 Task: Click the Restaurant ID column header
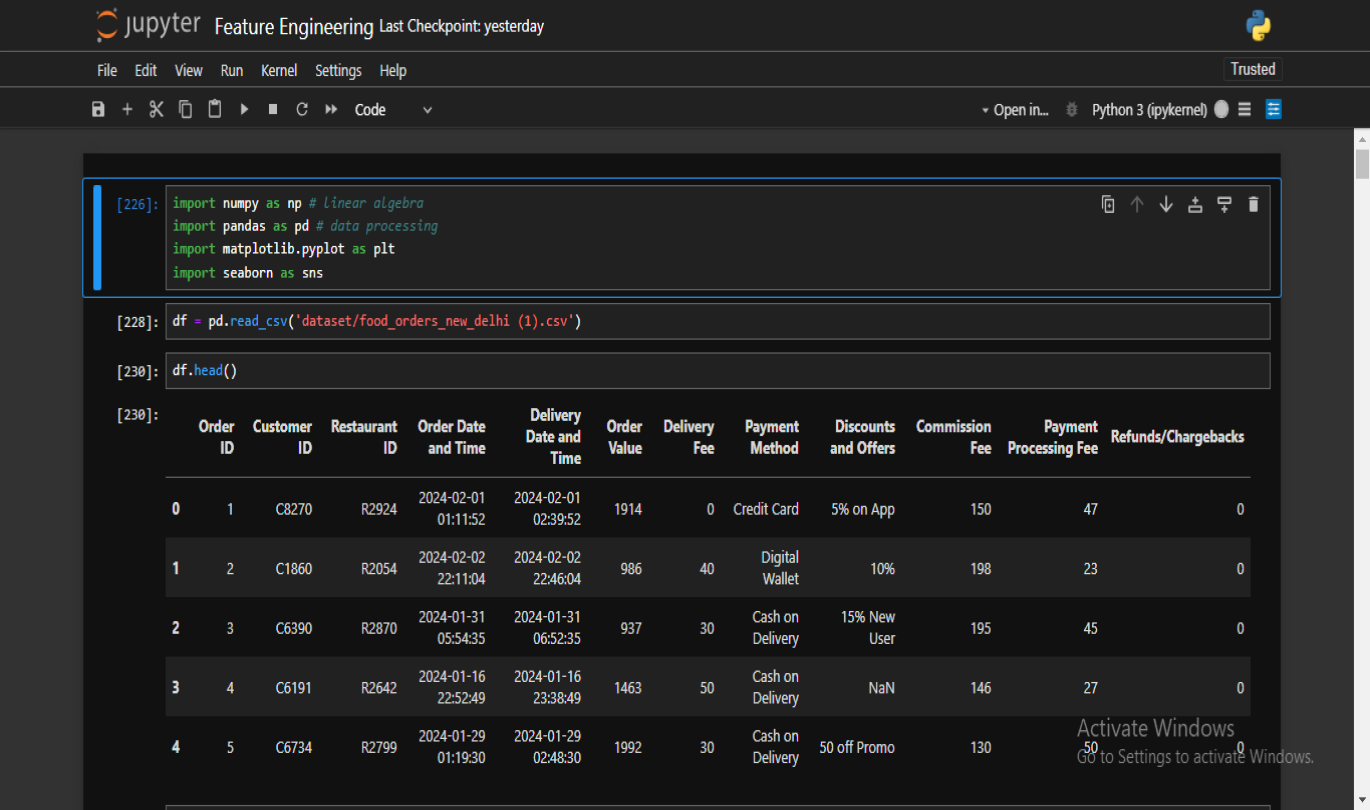[x=364, y=437]
